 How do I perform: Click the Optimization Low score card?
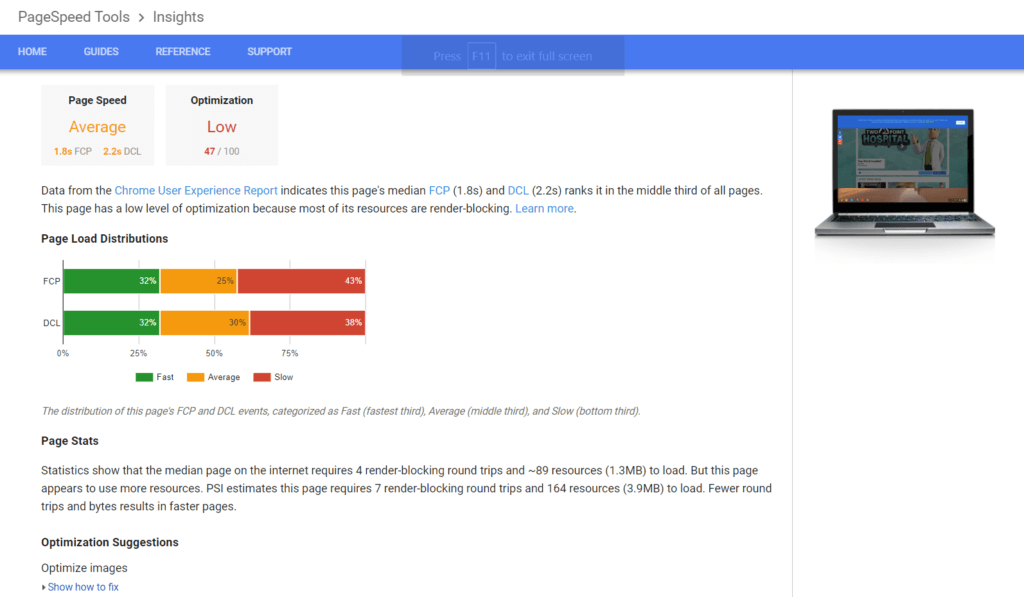click(221, 125)
